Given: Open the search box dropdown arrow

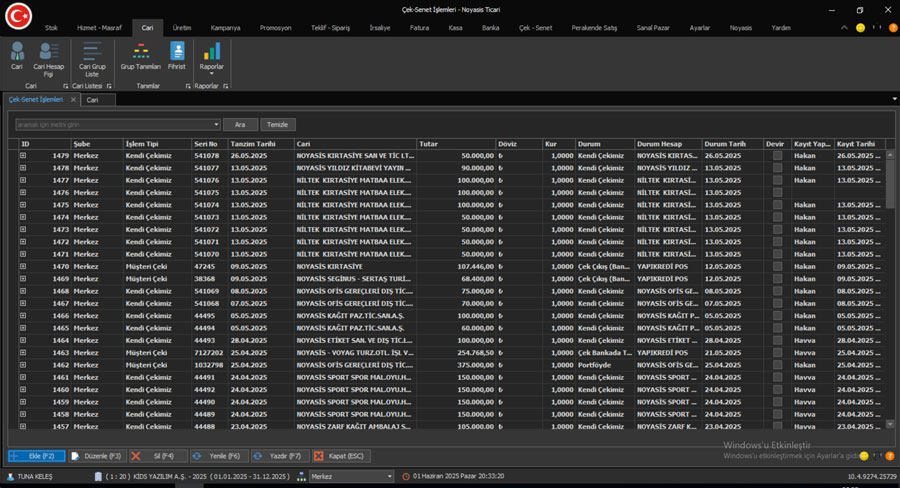Looking at the screenshot, I should 216,125.
